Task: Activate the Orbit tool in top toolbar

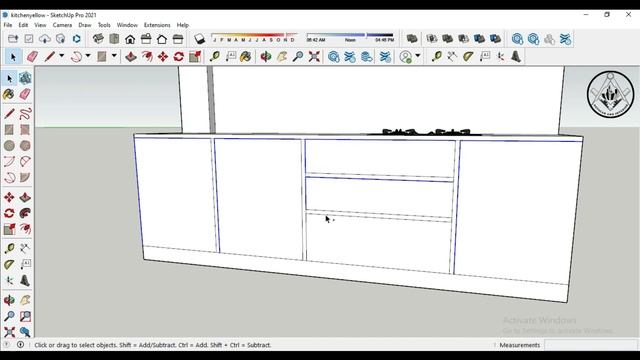Action: pos(266,56)
